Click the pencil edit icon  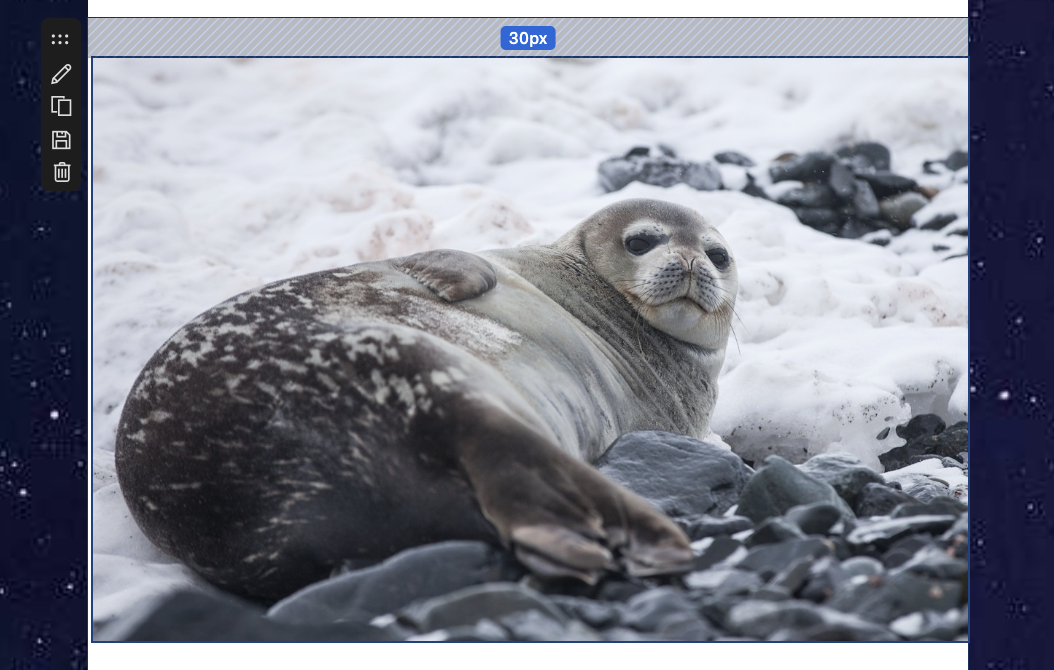(61, 73)
